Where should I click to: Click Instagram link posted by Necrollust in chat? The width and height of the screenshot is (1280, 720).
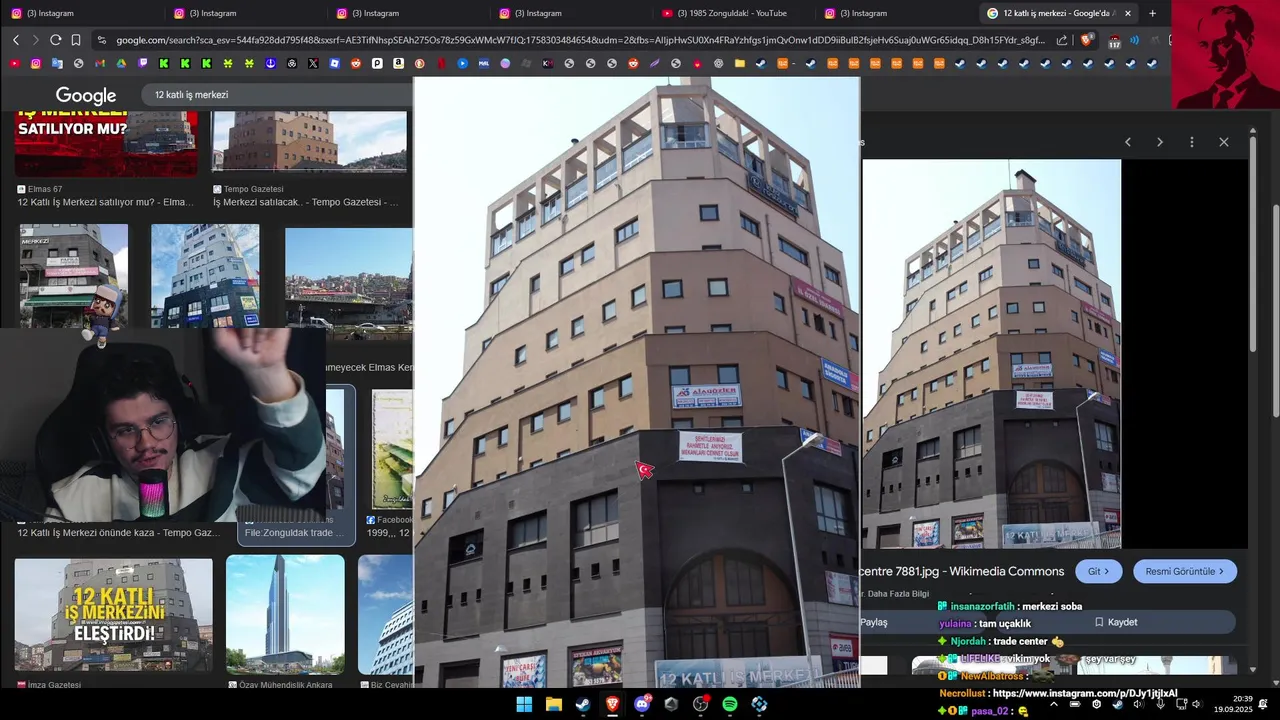click(1085, 693)
